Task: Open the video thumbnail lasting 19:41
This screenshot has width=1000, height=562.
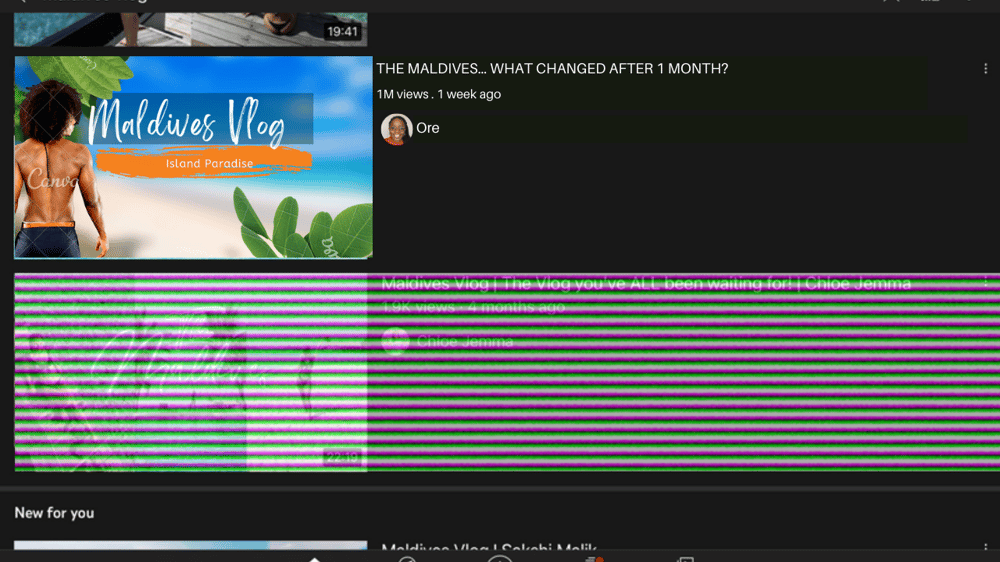Action: click(x=191, y=29)
